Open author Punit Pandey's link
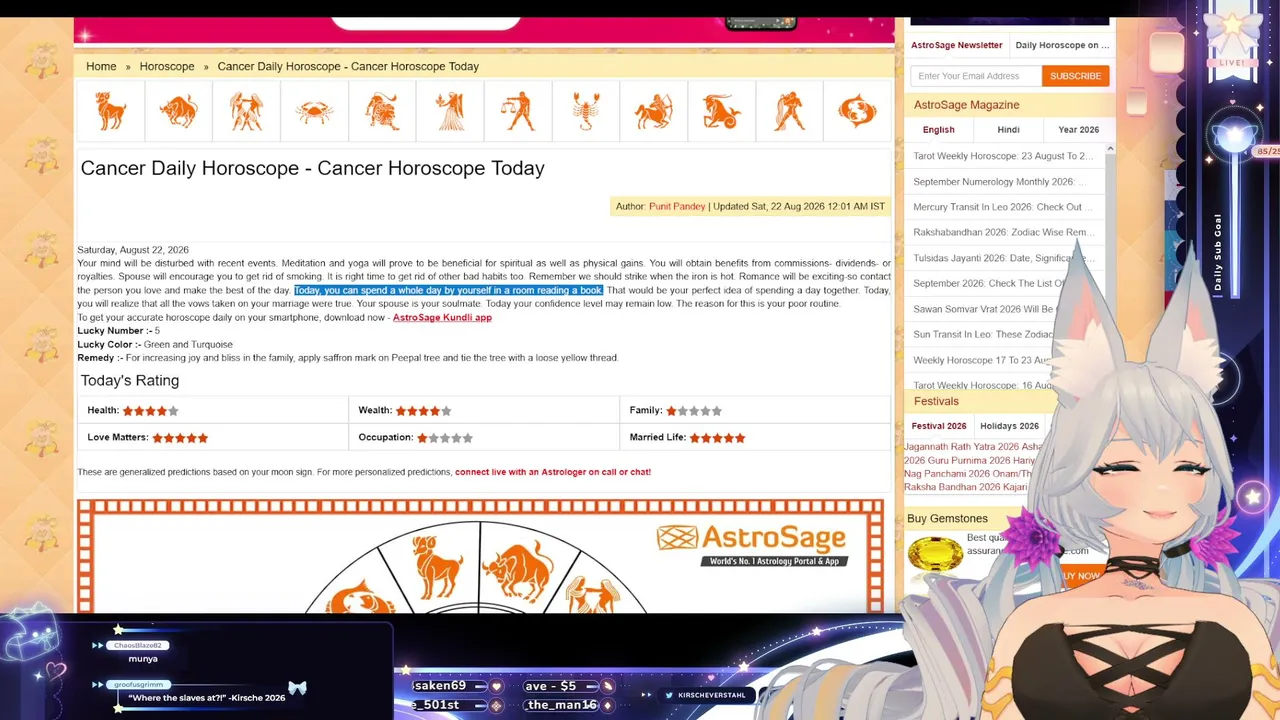The width and height of the screenshot is (1280, 720). click(x=677, y=206)
